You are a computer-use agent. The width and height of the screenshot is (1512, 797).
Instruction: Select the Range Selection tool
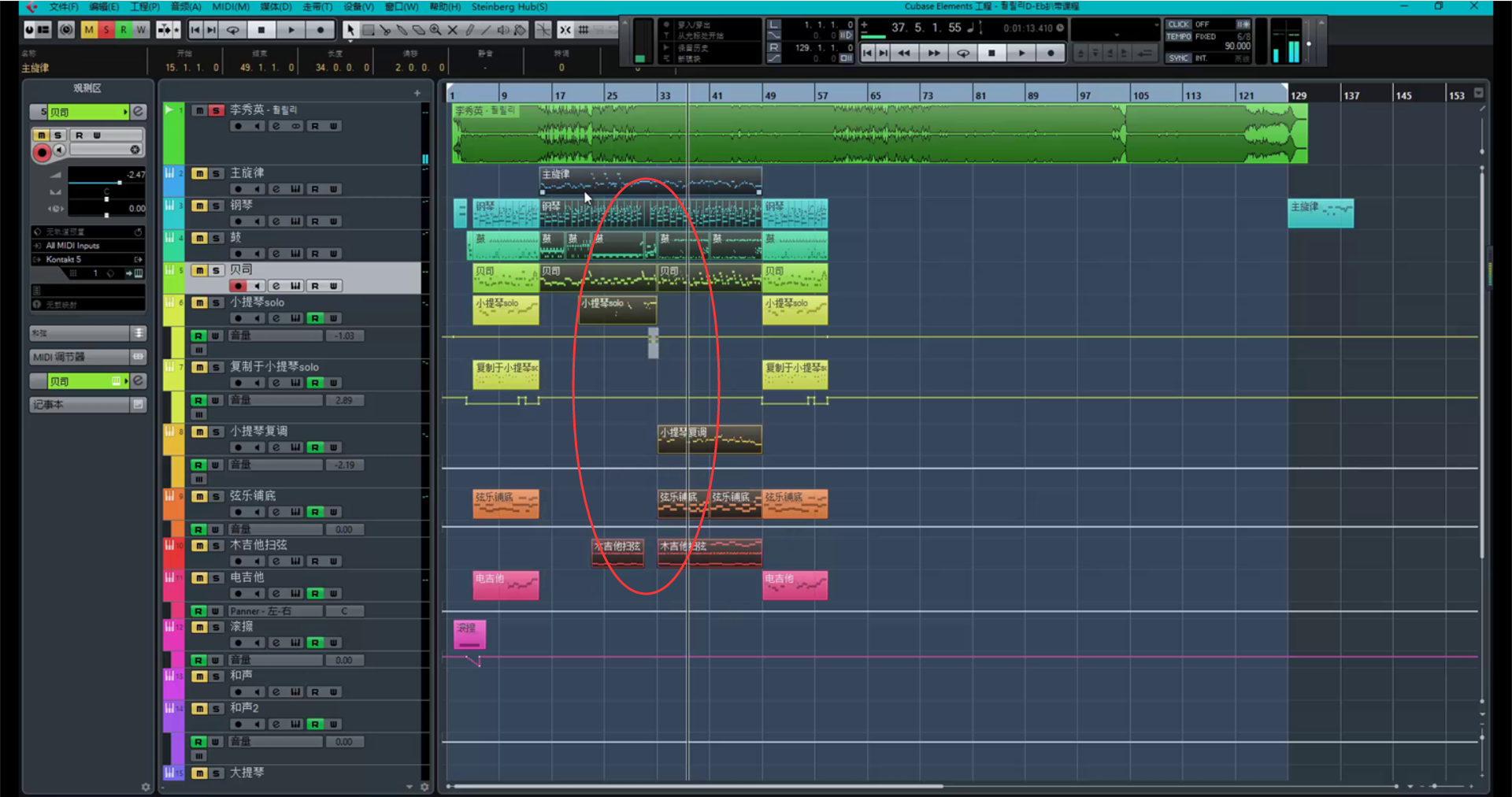click(x=368, y=30)
